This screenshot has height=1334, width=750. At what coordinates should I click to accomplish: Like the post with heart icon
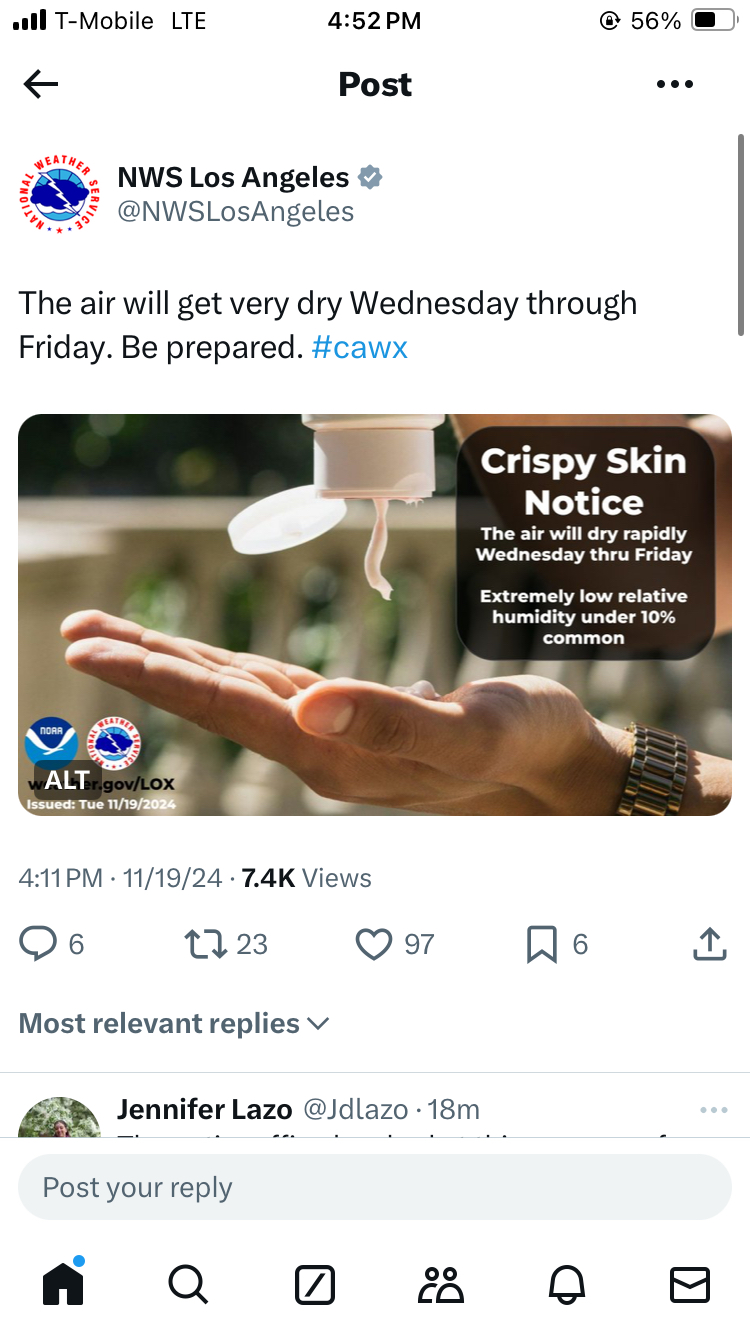click(x=374, y=944)
